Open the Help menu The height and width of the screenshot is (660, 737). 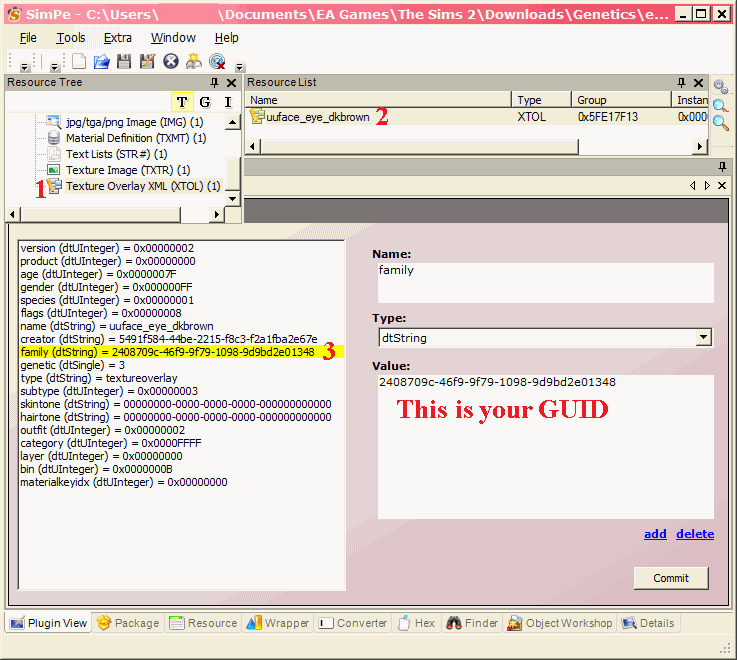[227, 38]
